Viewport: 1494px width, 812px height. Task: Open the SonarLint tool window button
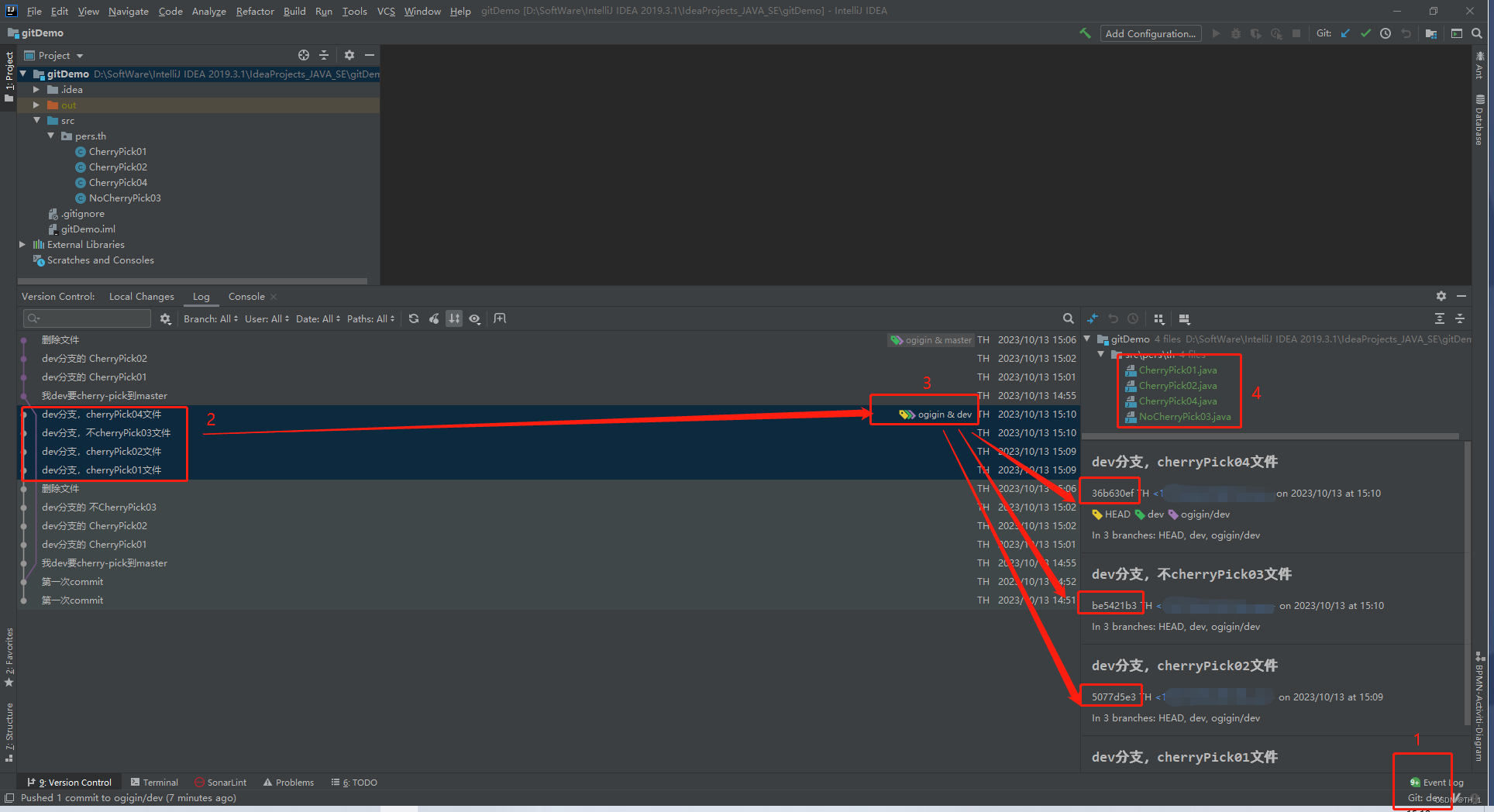pos(220,783)
